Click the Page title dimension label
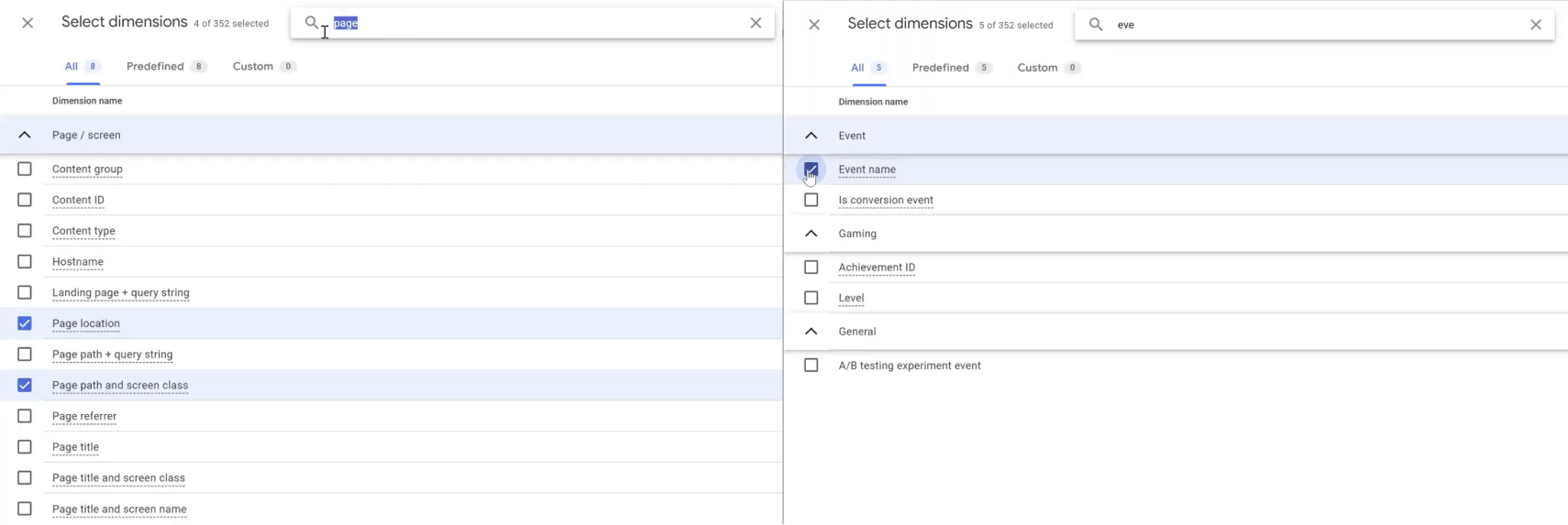This screenshot has width=1568, height=525. [x=75, y=447]
